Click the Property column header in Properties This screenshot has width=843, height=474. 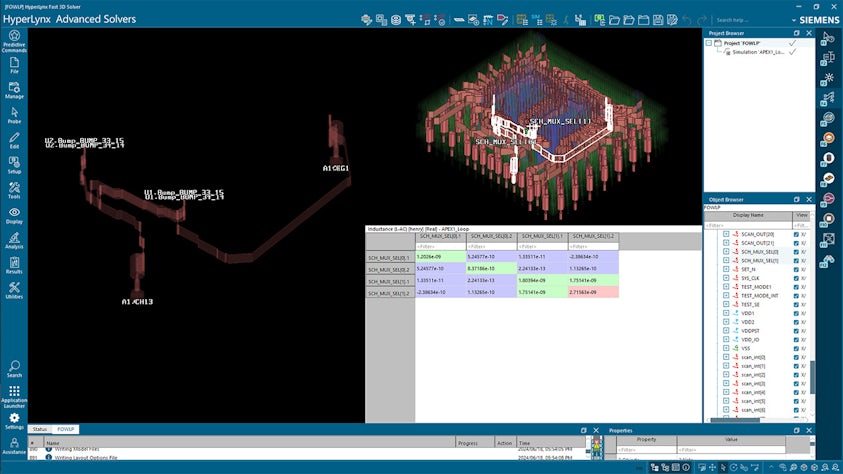pyautogui.click(x=646, y=440)
